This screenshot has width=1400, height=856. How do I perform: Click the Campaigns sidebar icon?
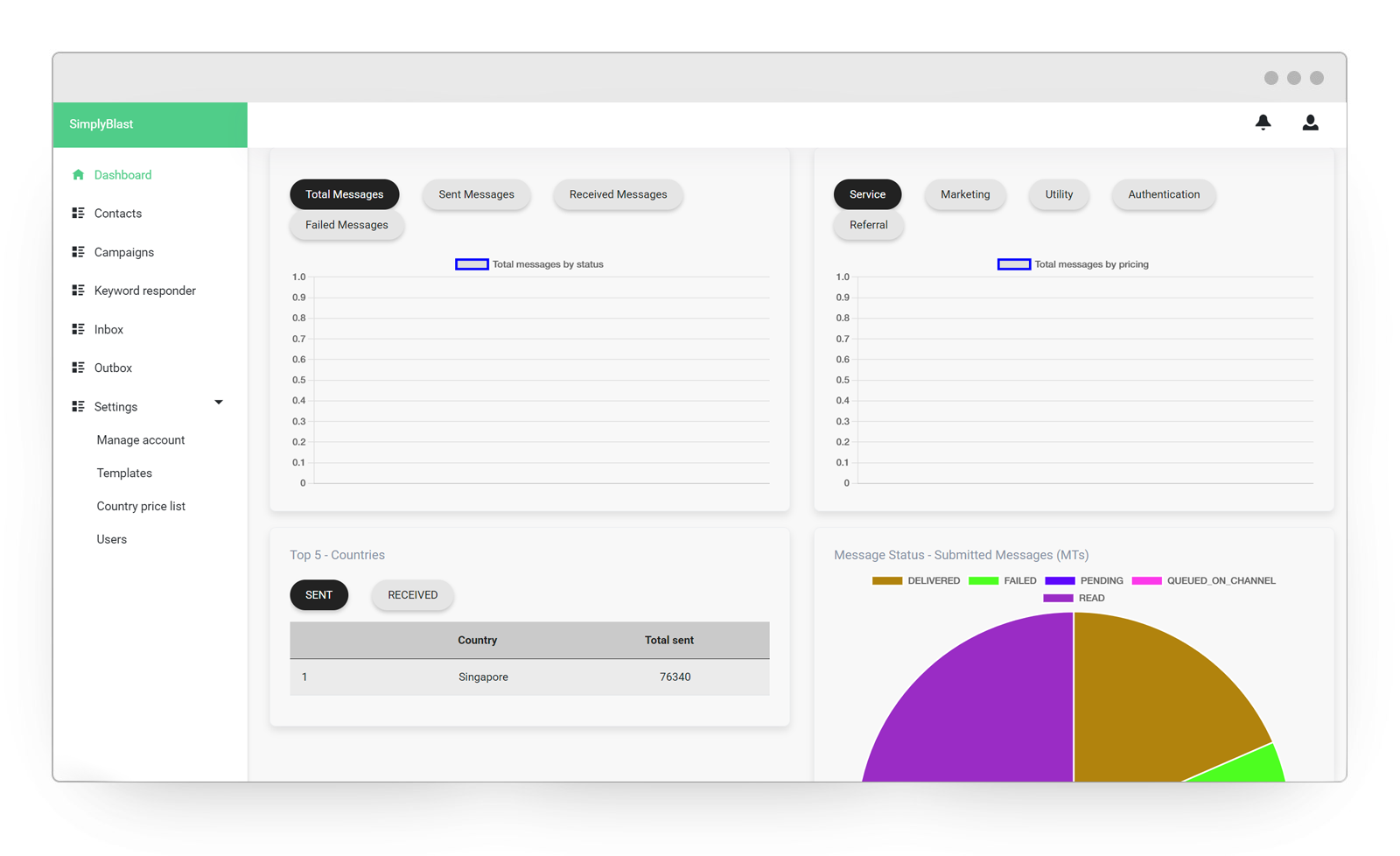tap(78, 252)
